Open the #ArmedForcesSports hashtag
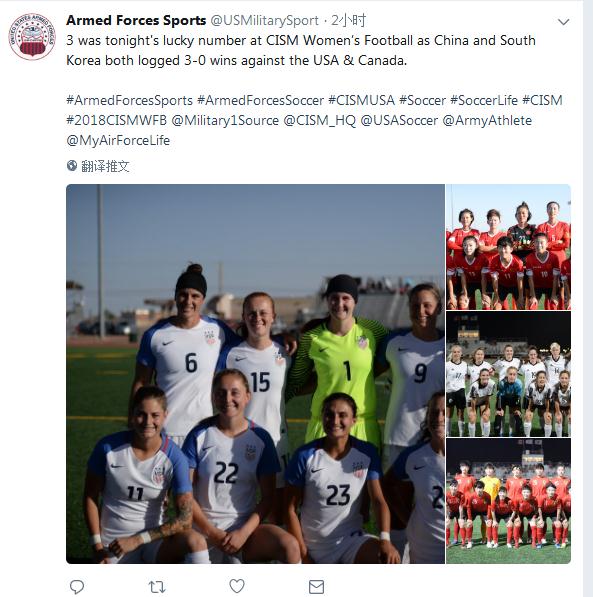593x597 pixels. point(129,100)
